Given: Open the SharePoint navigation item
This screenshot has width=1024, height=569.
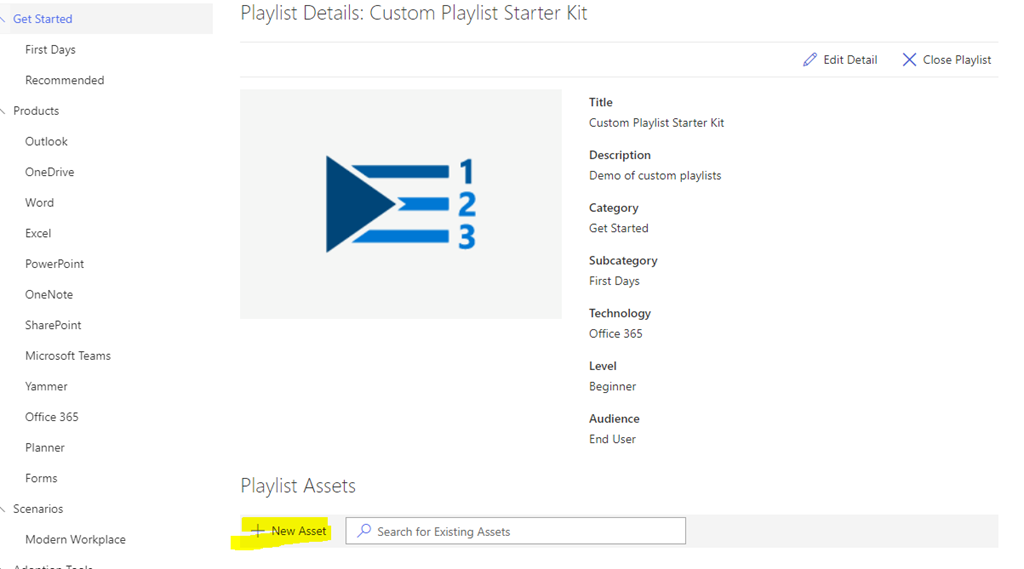Looking at the screenshot, I should pos(53,325).
